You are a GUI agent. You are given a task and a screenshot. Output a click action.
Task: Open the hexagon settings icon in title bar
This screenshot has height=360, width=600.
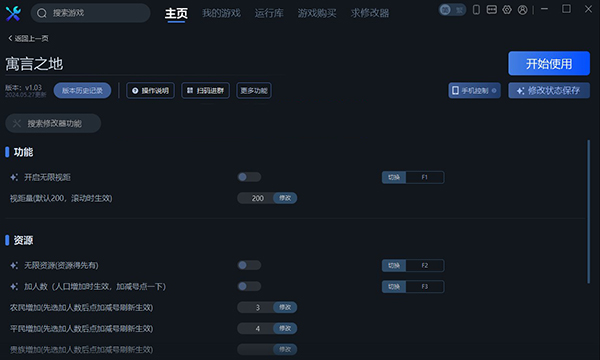pyautogui.click(x=507, y=10)
